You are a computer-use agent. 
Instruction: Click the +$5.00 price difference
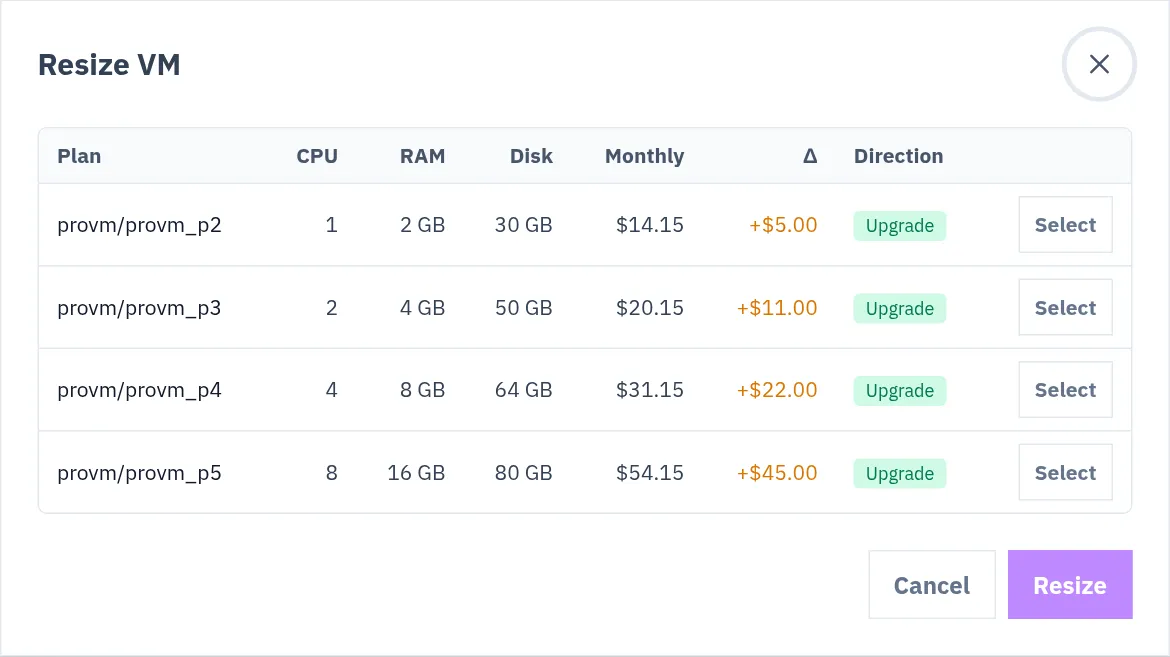pos(783,225)
